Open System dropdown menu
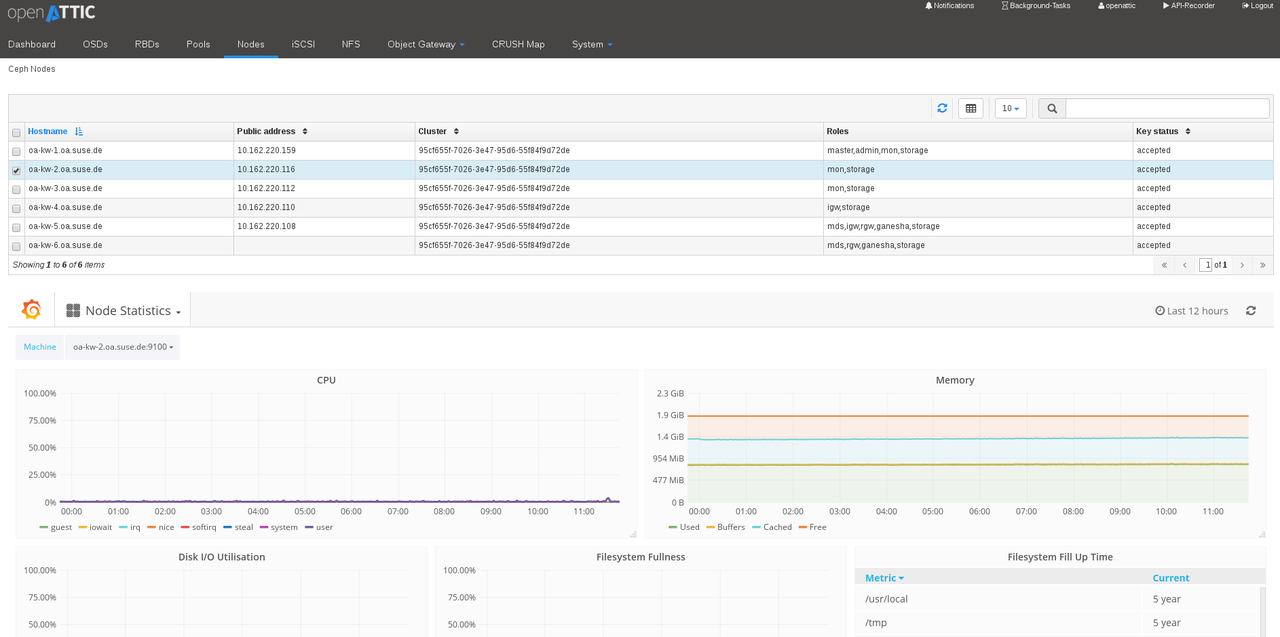This screenshot has height=637, width=1280. coord(592,44)
